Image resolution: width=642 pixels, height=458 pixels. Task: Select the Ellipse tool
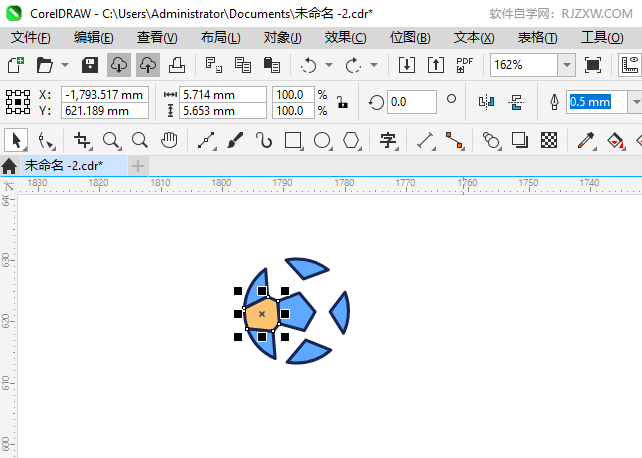pos(323,140)
